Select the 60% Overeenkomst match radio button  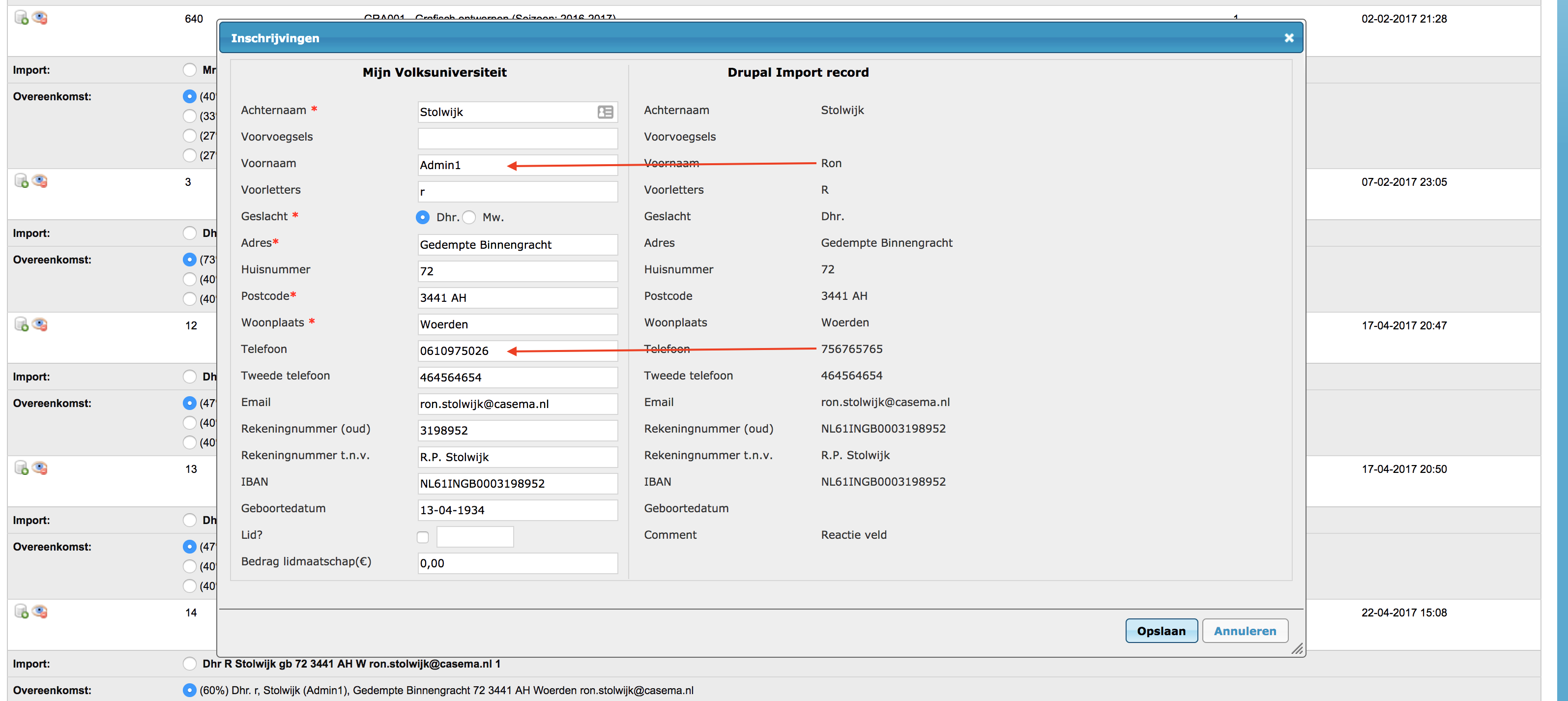click(x=189, y=690)
